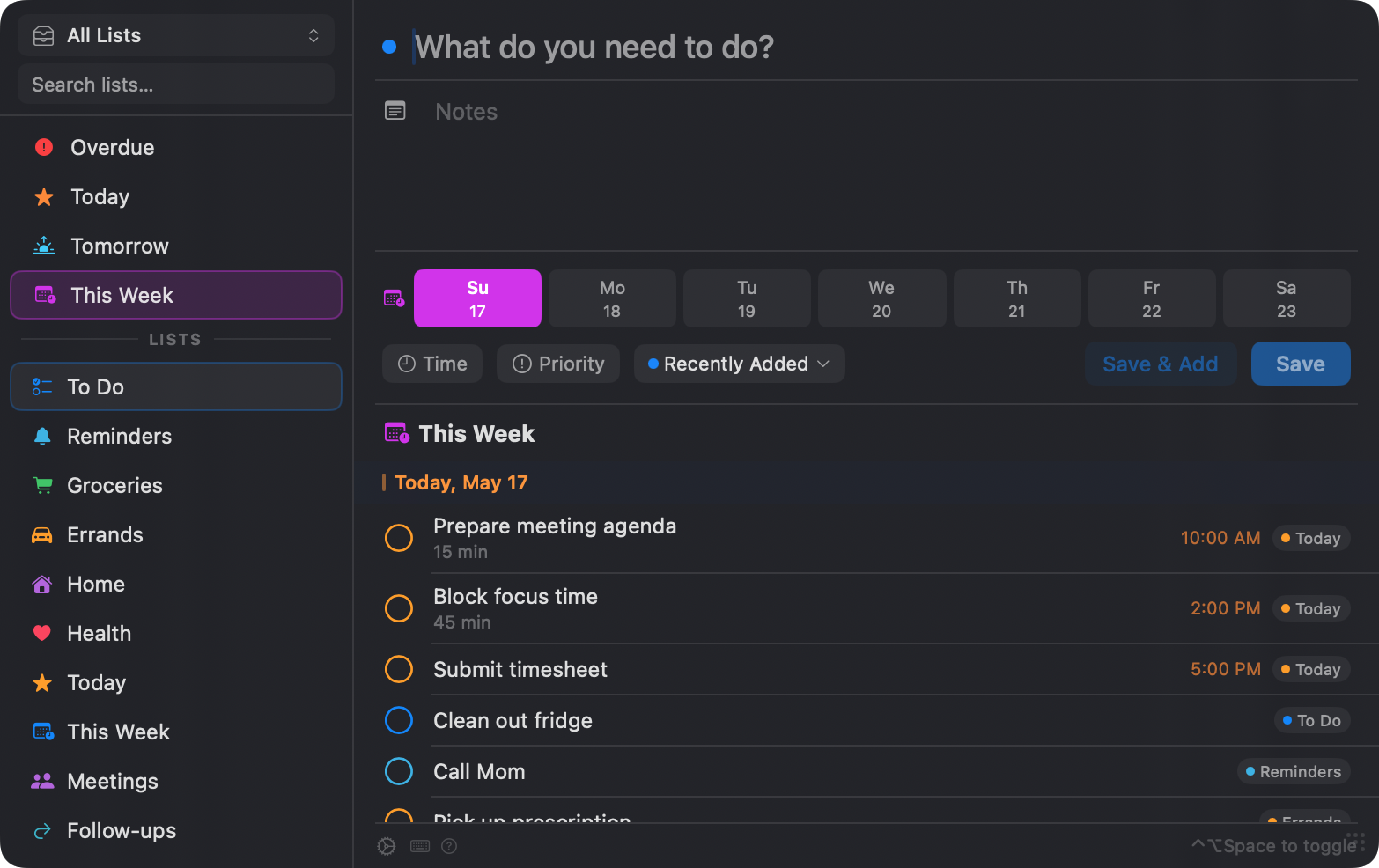Click the Reminders bell icon

[x=42, y=436]
